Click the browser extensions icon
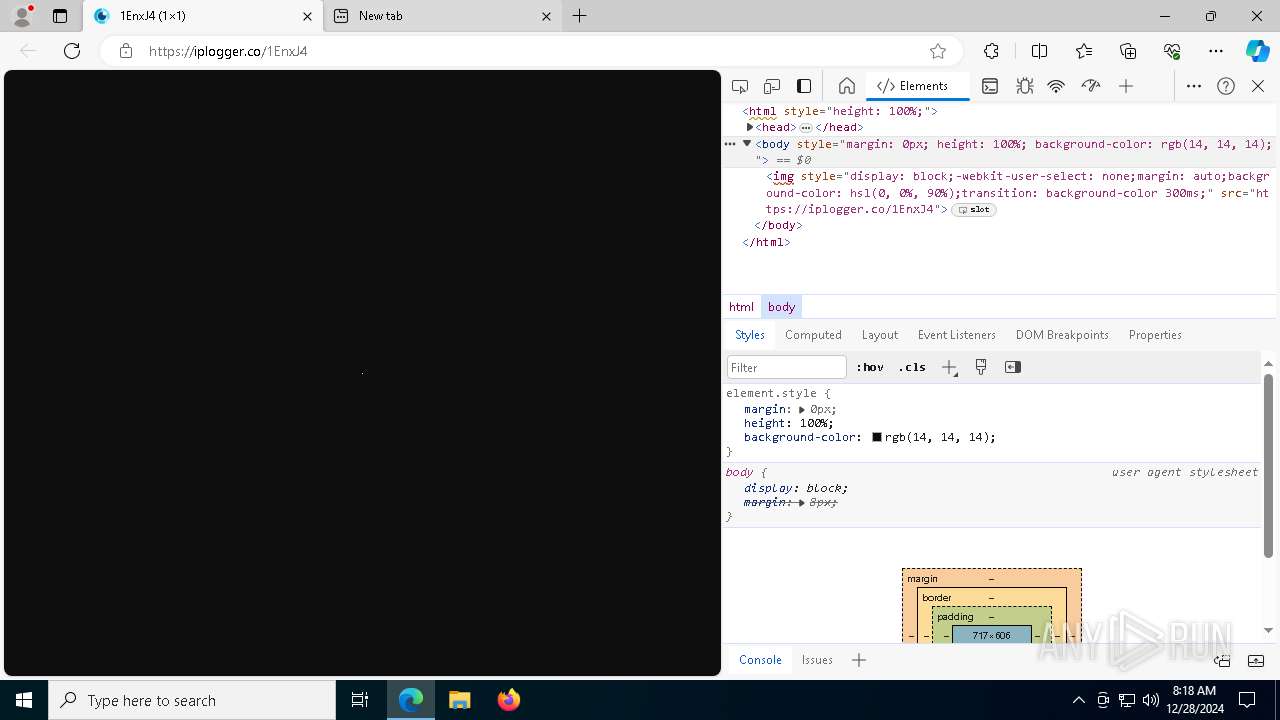 coord(991,51)
